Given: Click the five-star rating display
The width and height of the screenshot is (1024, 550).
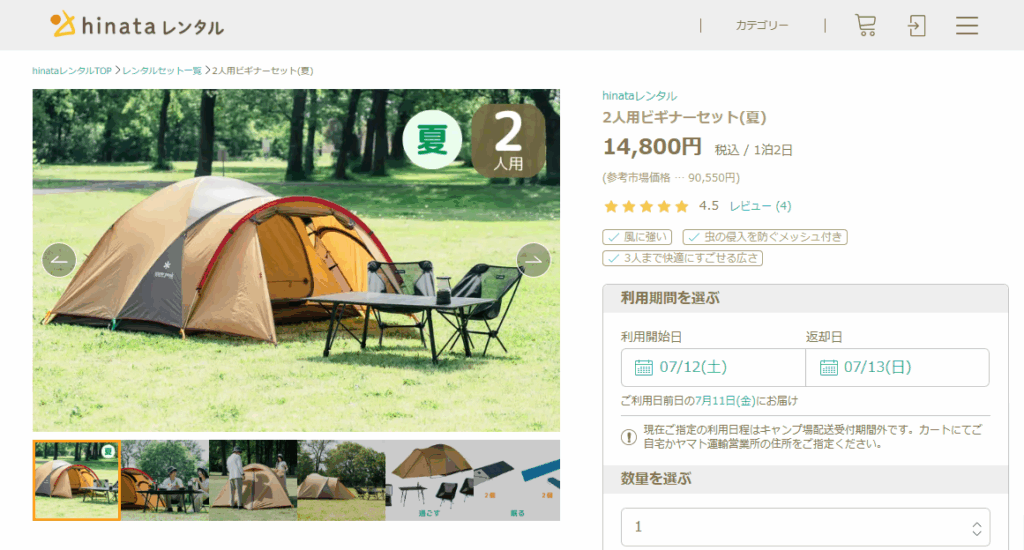Looking at the screenshot, I should tap(646, 206).
